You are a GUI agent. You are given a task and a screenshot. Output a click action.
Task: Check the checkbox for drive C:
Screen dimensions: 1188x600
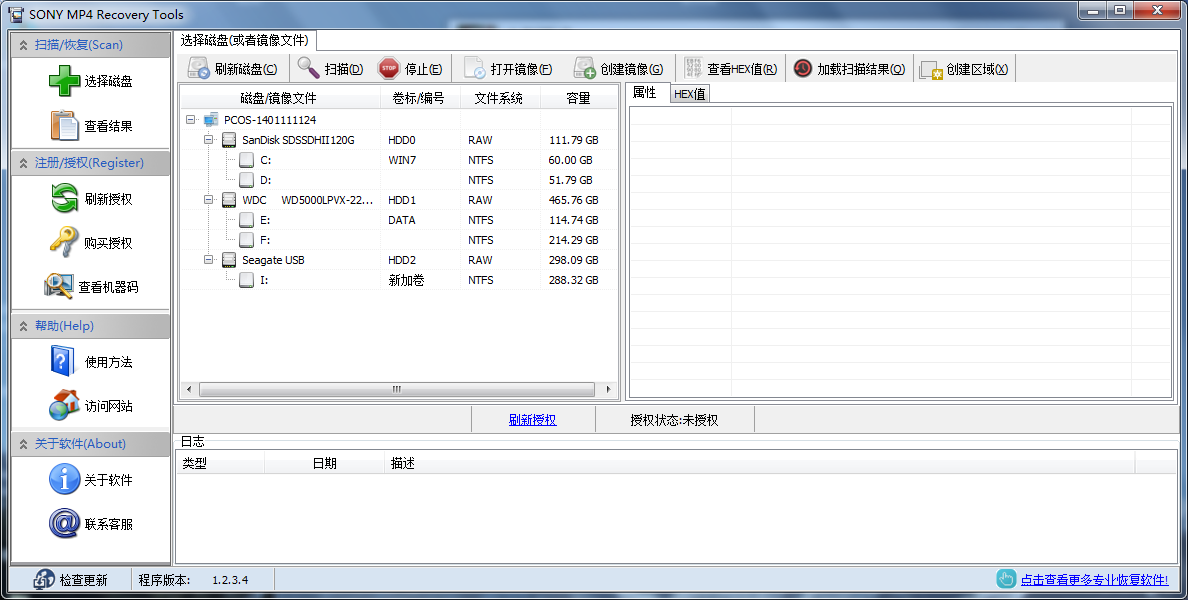point(246,159)
